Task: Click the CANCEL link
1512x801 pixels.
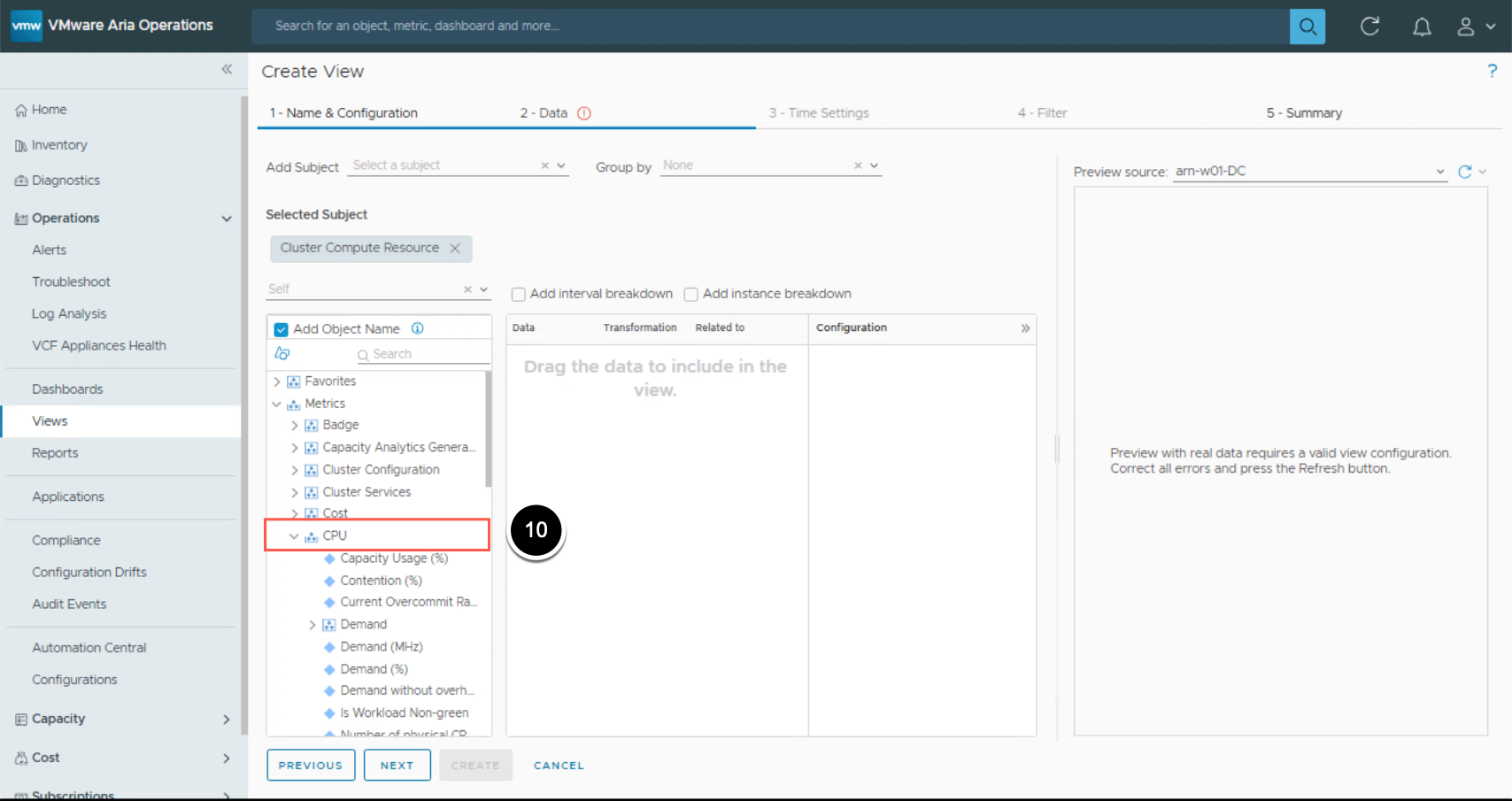Action: [559, 766]
